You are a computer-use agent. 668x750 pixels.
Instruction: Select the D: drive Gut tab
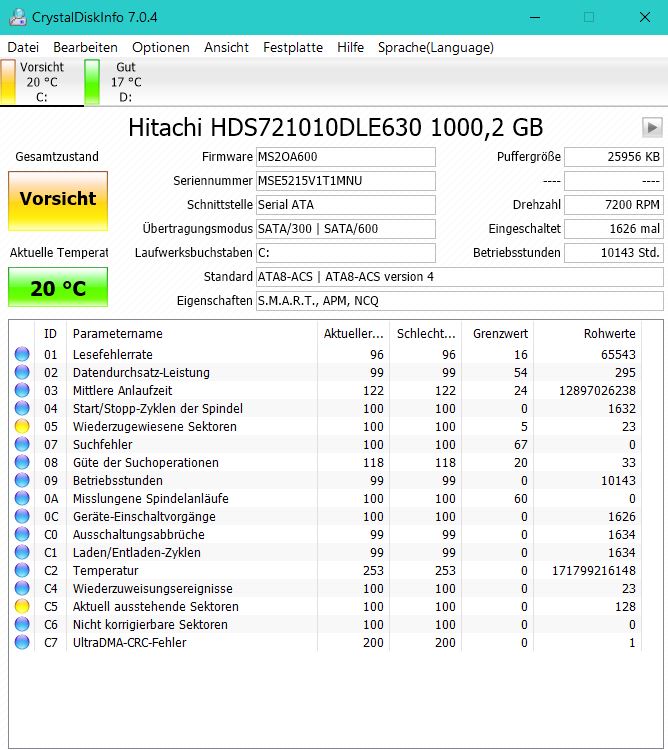coord(126,82)
